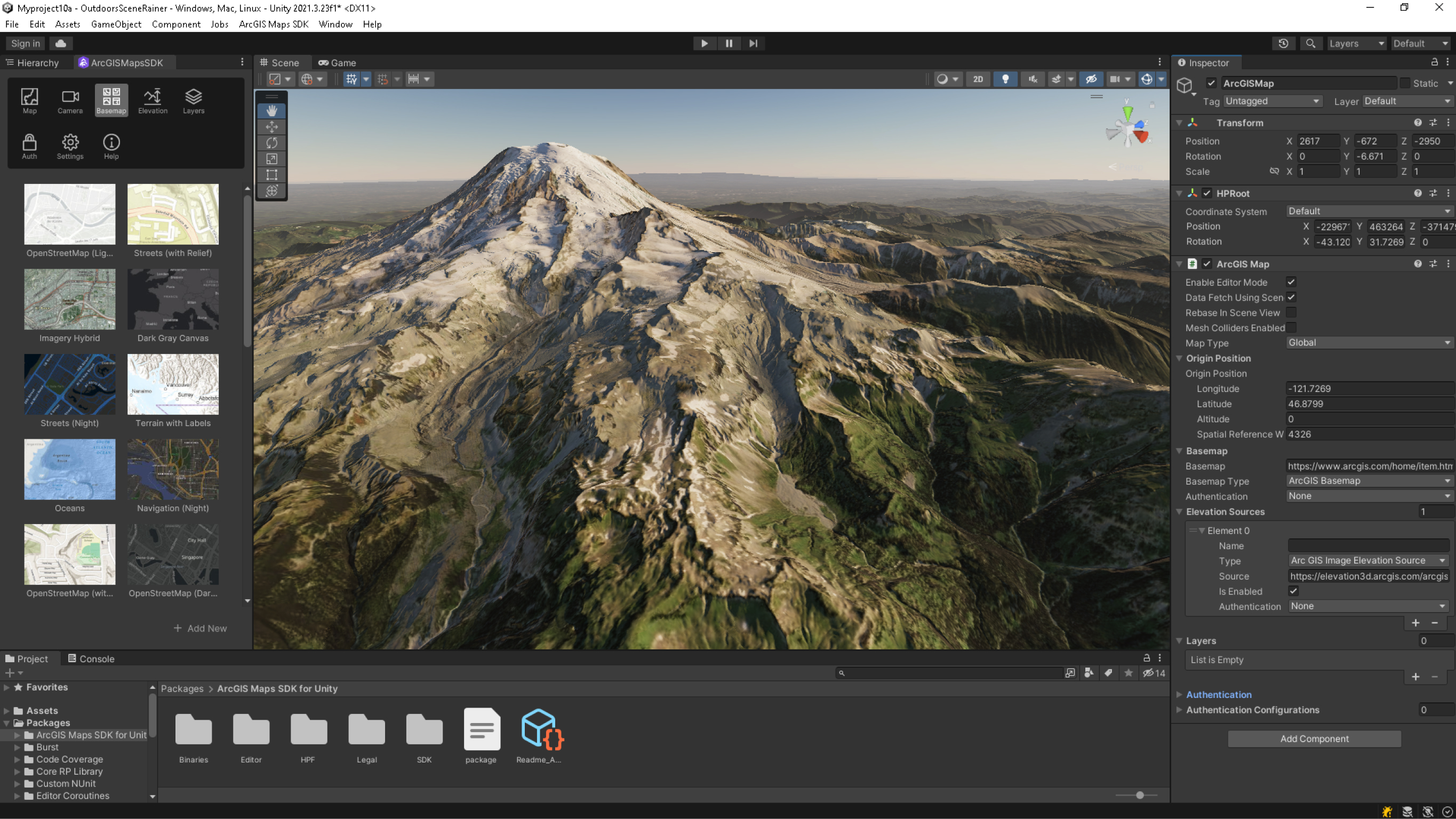The image size is (1456, 819).
Task: Collapse the Origin Position section
Action: 1180,358
